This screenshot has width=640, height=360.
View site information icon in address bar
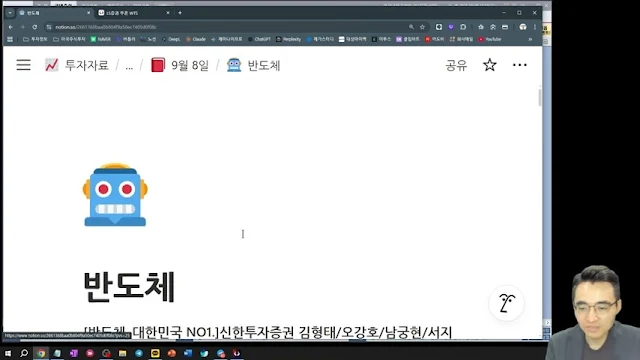click(49, 27)
